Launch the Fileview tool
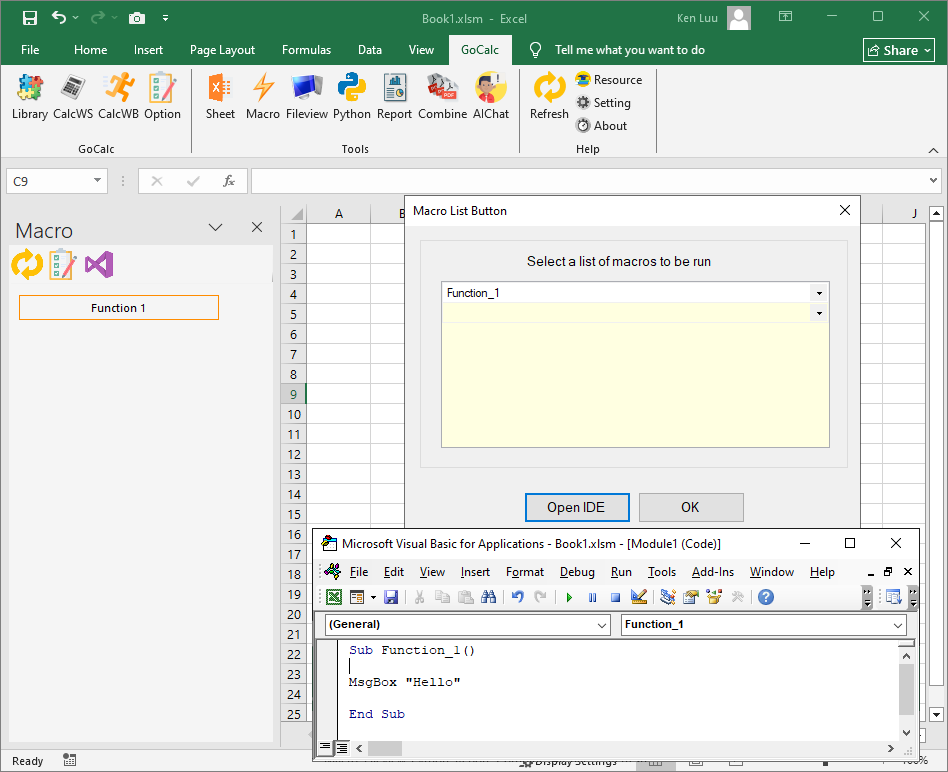This screenshot has height=772, width=948. pyautogui.click(x=307, y=96)
